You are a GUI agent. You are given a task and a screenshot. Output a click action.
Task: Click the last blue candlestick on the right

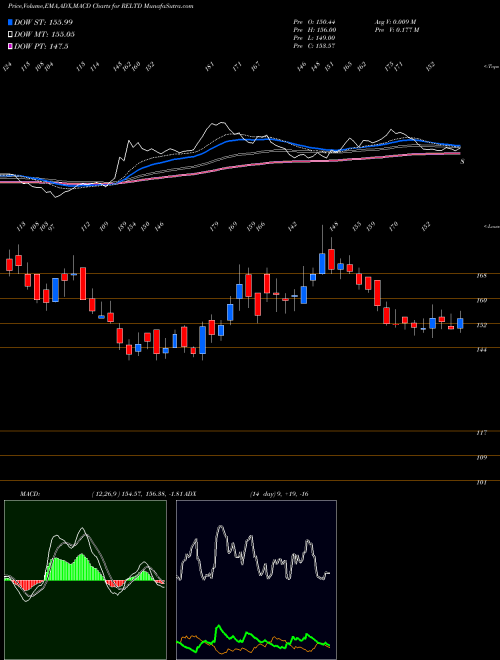point(460,323)
